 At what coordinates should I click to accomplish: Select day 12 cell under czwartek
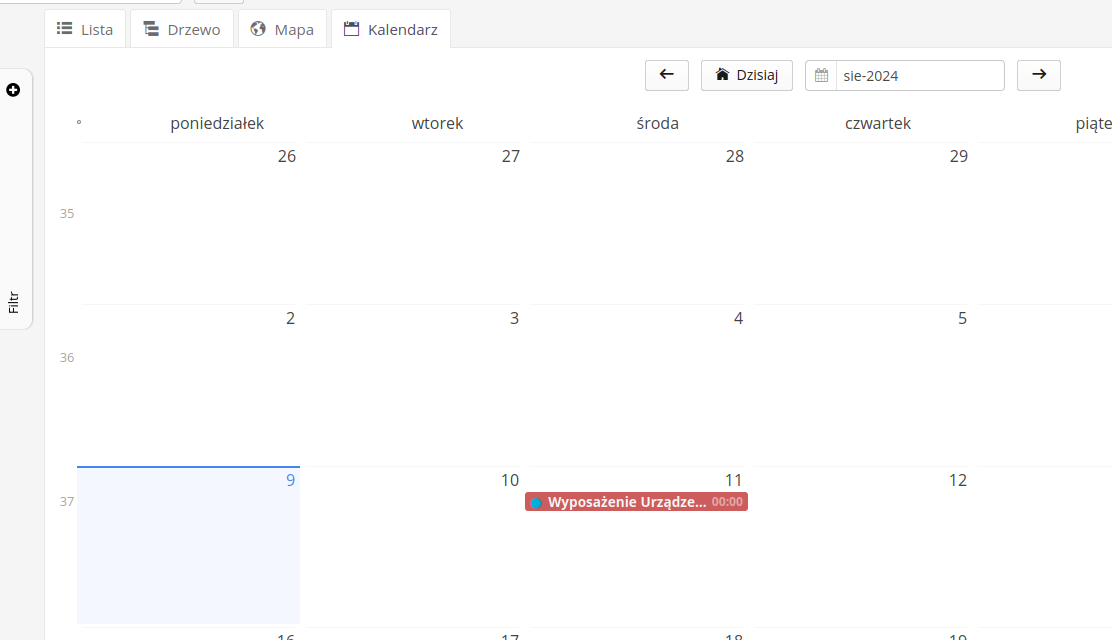[866, 550]
